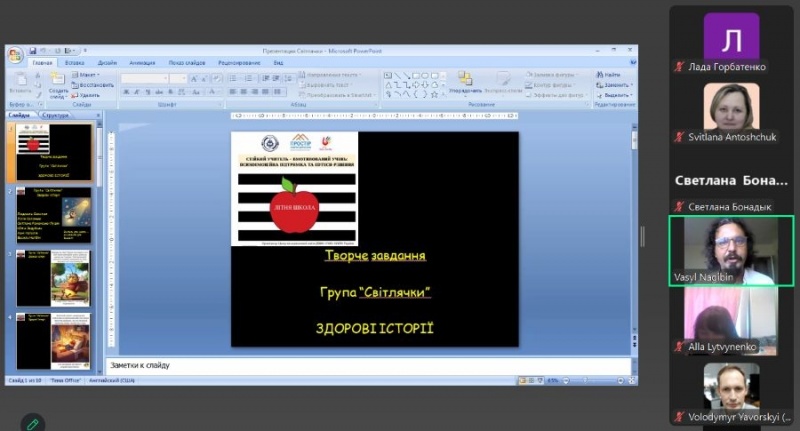Switch to the Insert (Вставка) tab
800x431 pixels.
74,63
